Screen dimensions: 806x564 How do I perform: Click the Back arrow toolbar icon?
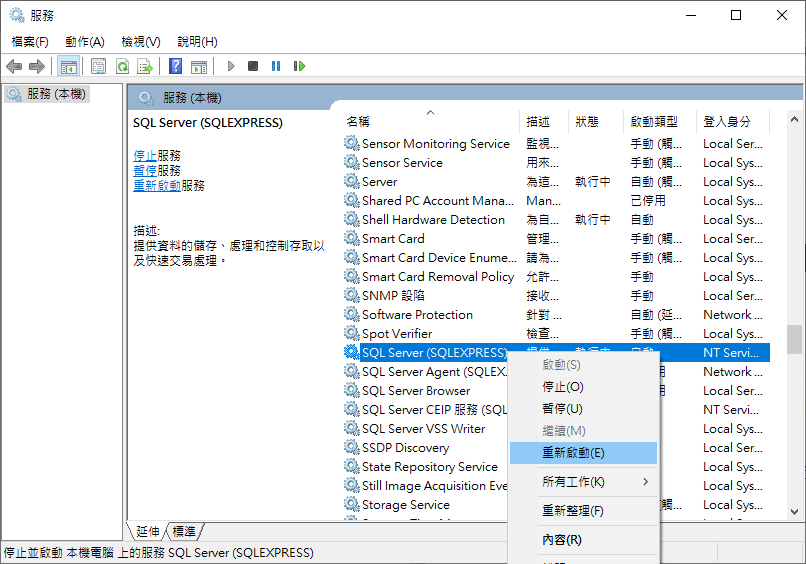14,66
